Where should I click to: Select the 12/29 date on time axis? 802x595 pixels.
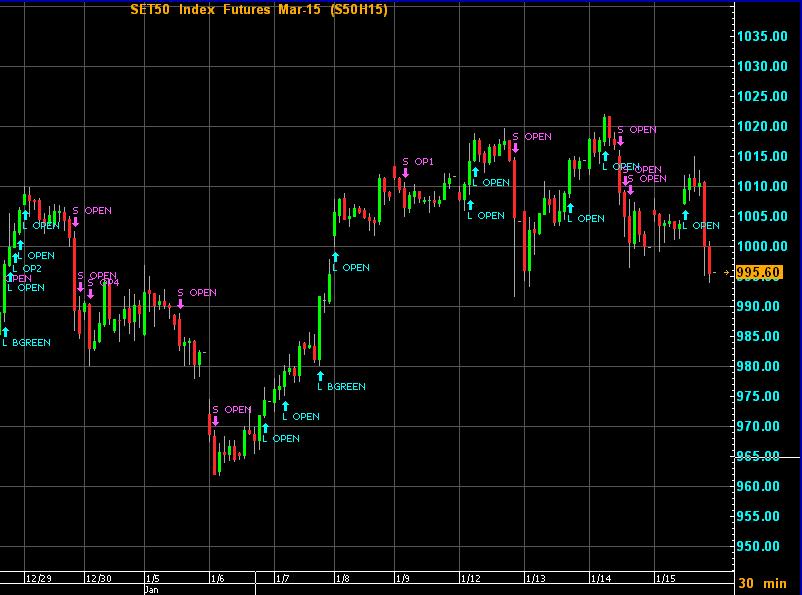[x=38, y=578]
